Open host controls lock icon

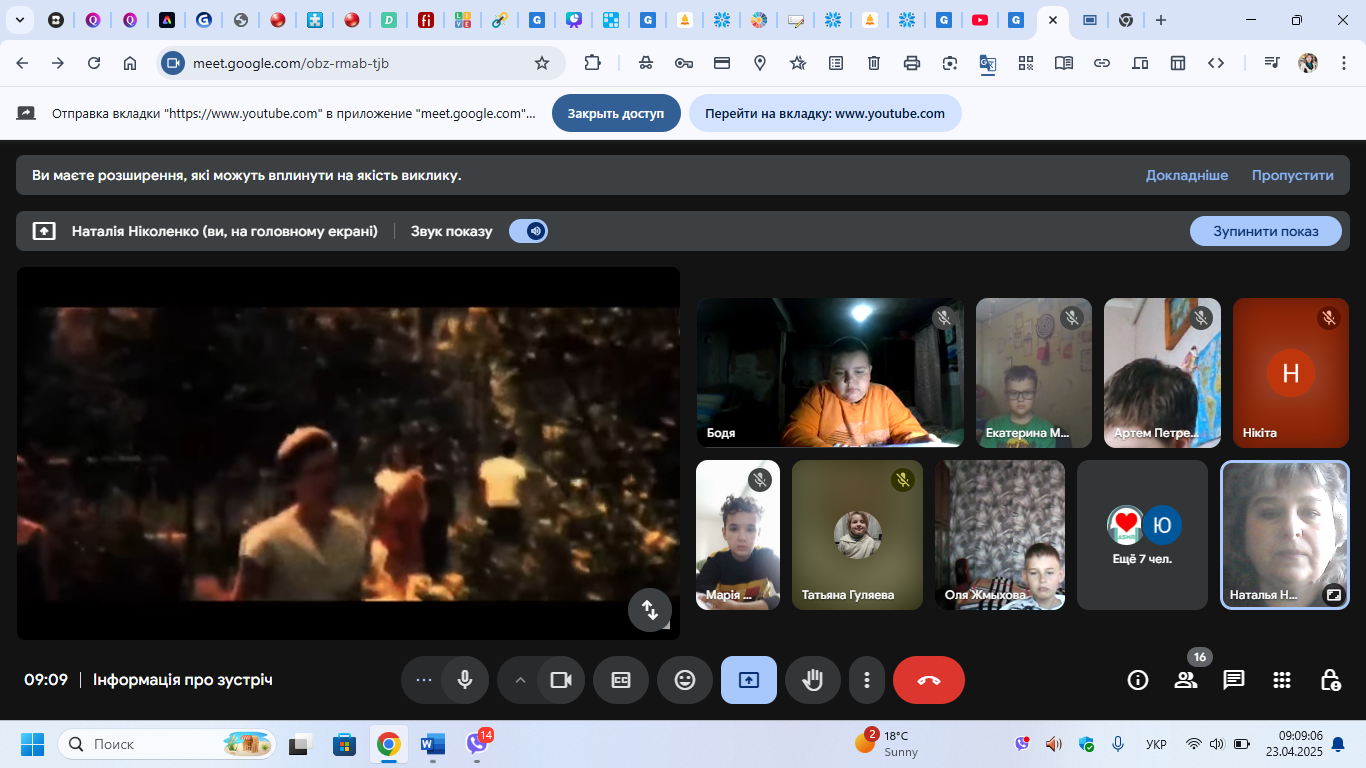tap(1330, 680)
